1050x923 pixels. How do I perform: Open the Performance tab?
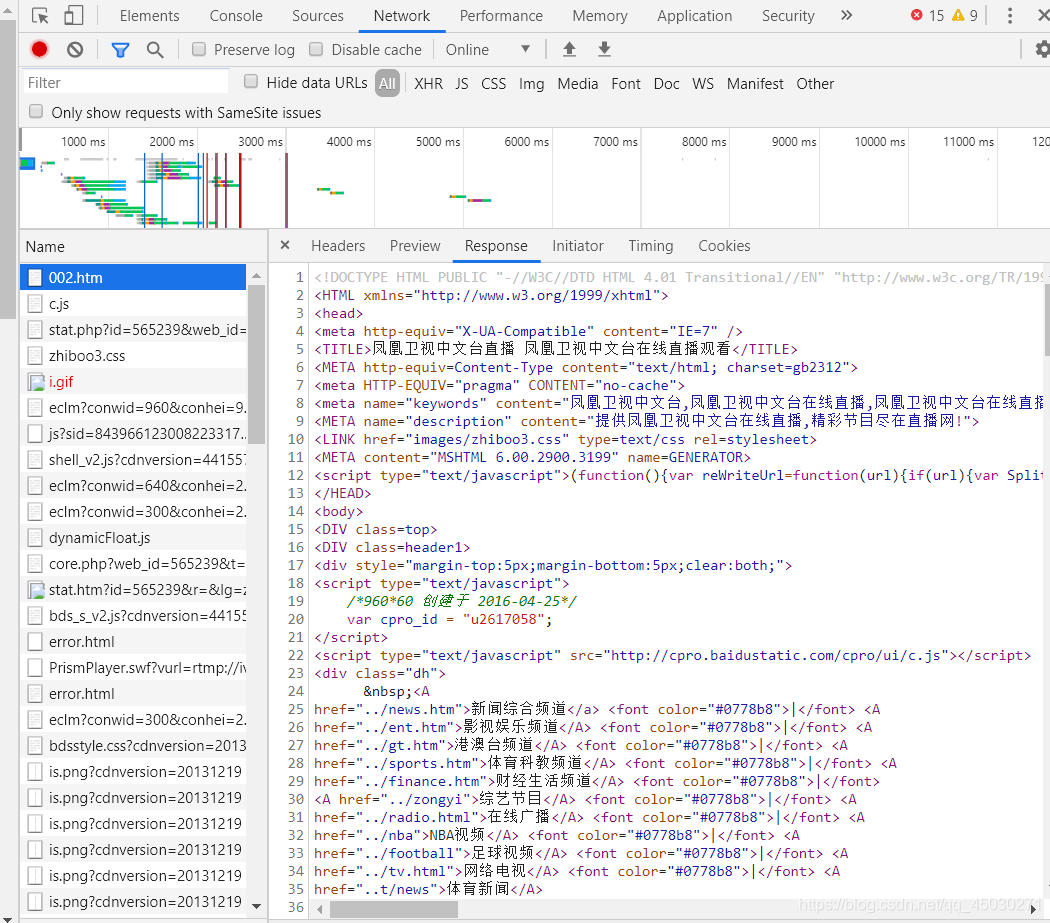(501, 15)
